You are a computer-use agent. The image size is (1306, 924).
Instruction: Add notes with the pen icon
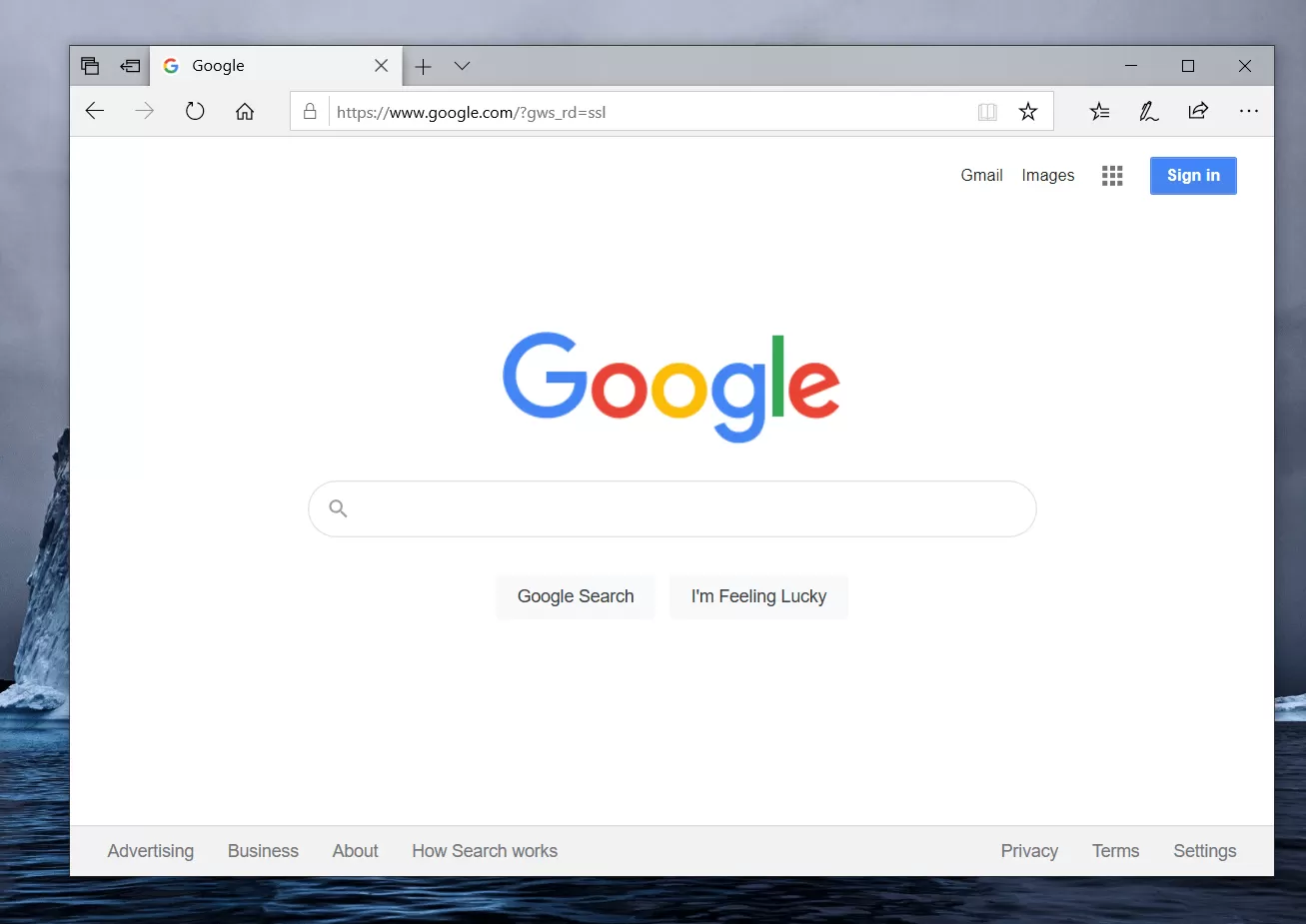point(1149,111)
